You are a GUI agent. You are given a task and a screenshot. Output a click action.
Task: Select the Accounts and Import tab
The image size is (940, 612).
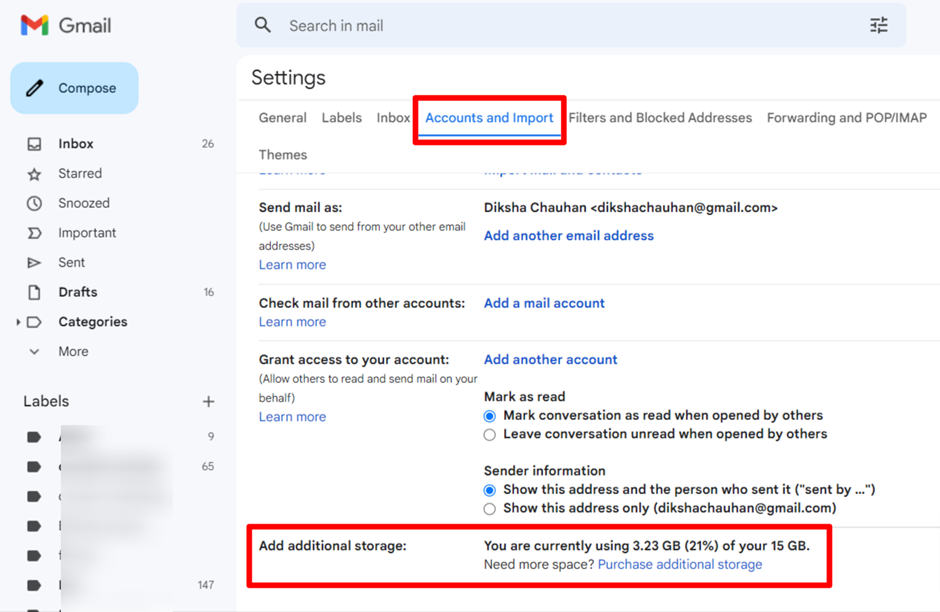coord(489,118)
